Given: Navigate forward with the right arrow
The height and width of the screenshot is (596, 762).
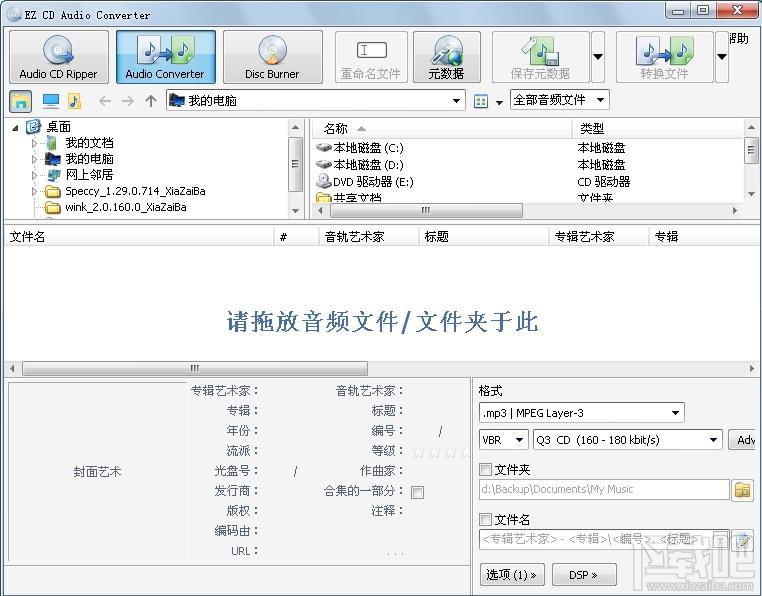Looking at the screenshot, I should pyautogui.click(x=128, y=101).
